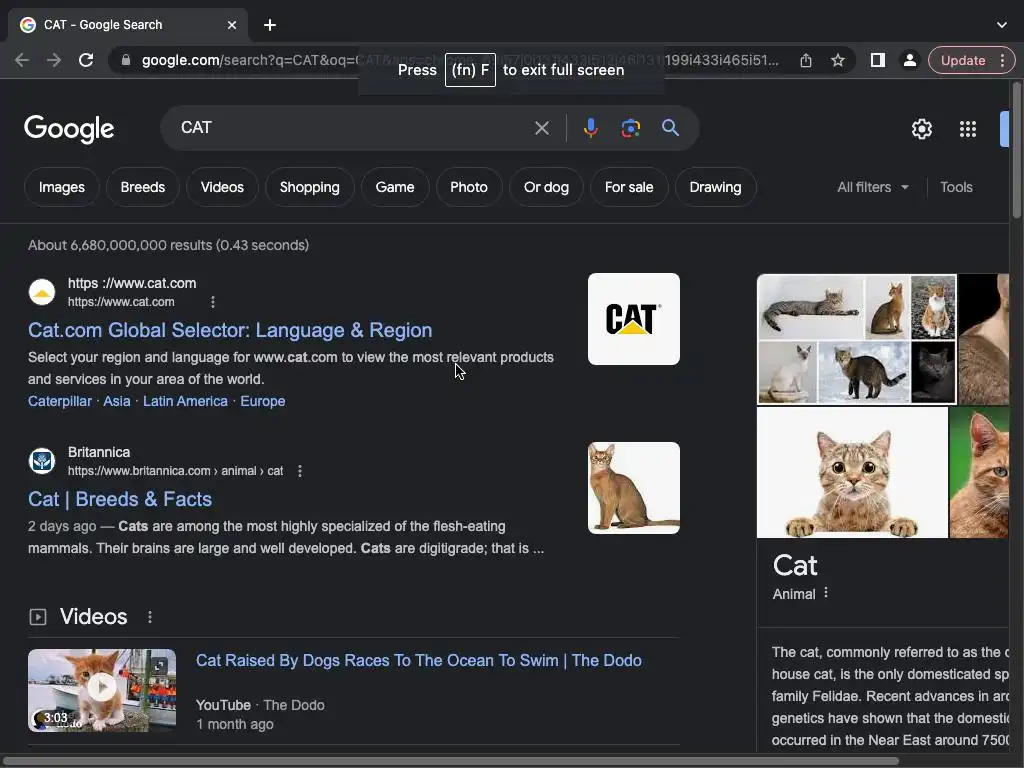This screenshot has height=768, width=1024.
Task: Click the browser forward arrow
Action: (x=54, y=61)
